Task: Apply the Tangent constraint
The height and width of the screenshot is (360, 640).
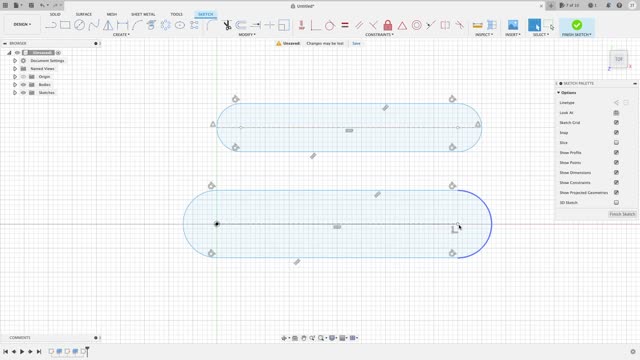Action: tap(330, 25)
